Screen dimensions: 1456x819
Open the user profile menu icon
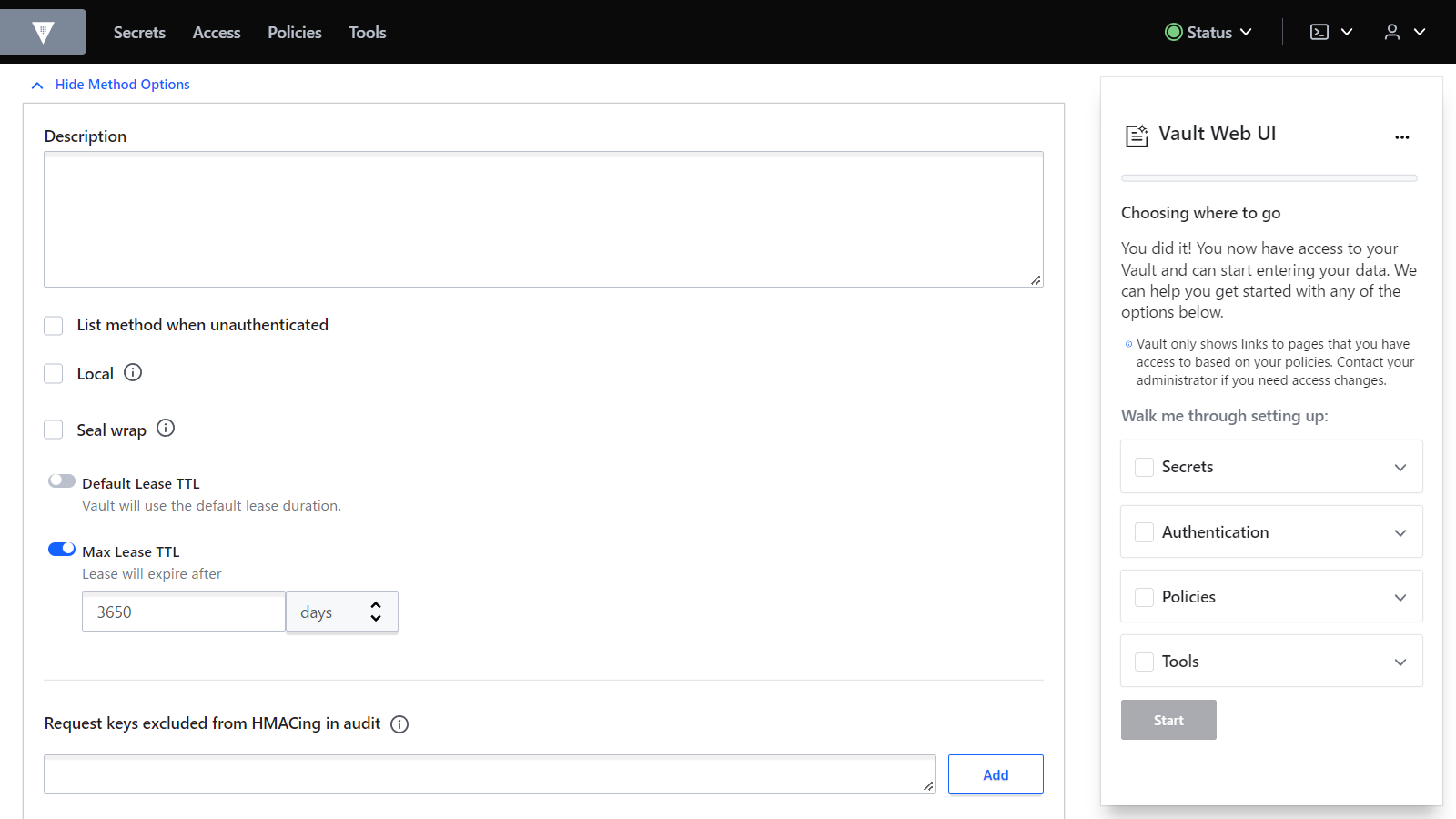(1392, 32)
